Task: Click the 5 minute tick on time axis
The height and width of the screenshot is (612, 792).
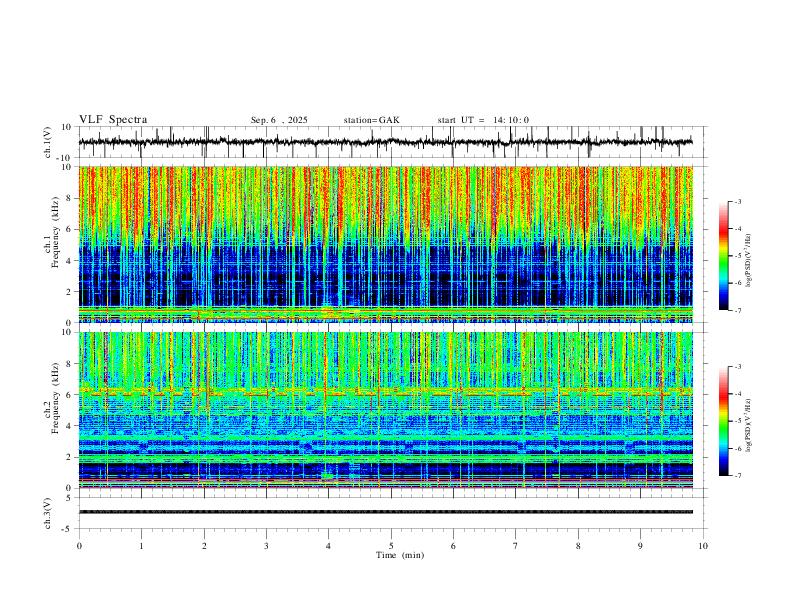Action: [x=391, y=546]
